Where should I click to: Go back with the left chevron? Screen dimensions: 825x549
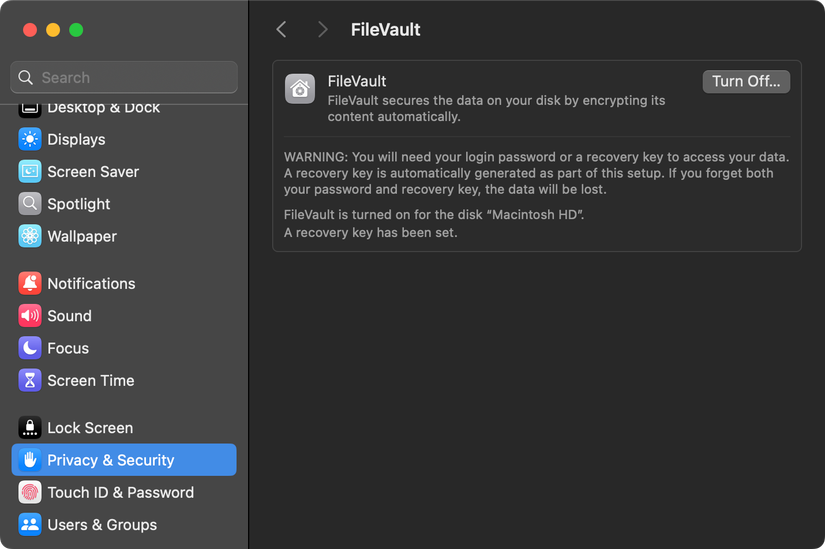tap(282, 30)
